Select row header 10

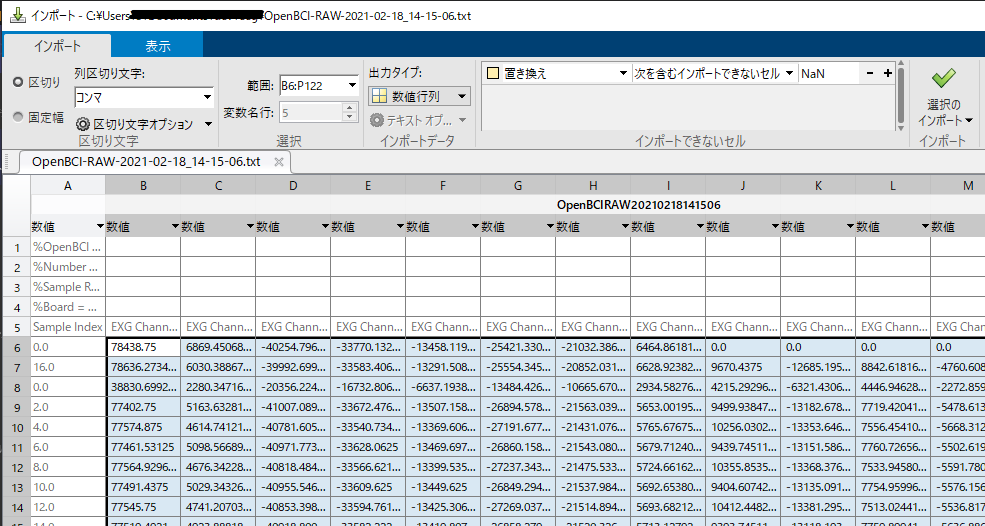(17, 428)
